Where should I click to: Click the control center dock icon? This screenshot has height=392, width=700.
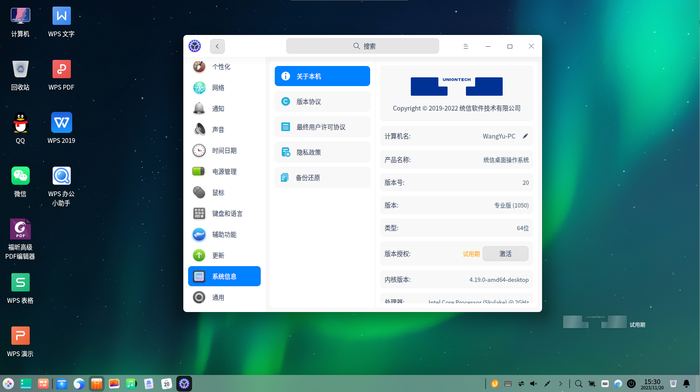pyautogui.click(x=184, y=384)
